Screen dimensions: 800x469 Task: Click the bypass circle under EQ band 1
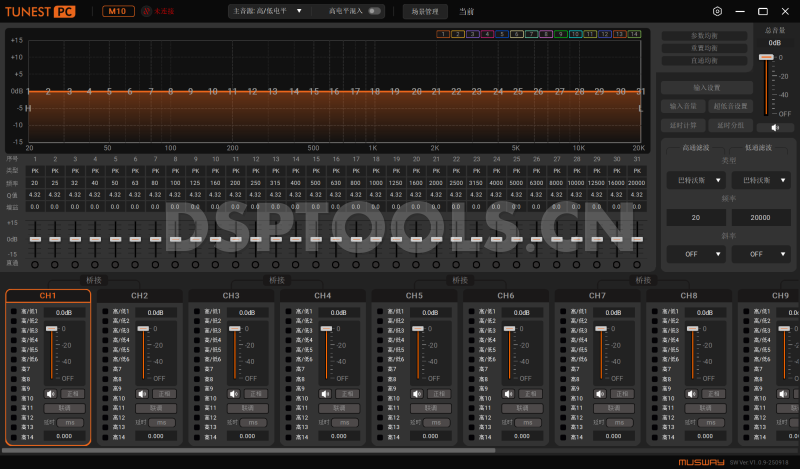pos(35,264)
